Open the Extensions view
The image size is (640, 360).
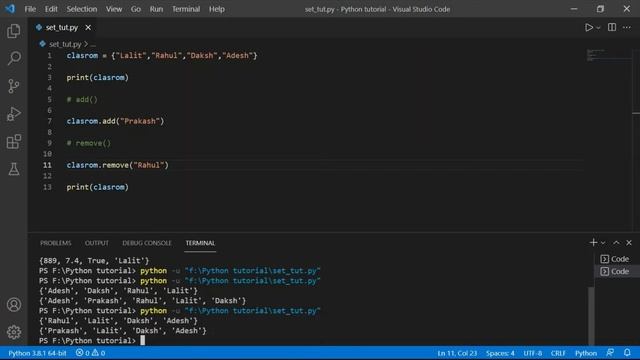[13, 142]
